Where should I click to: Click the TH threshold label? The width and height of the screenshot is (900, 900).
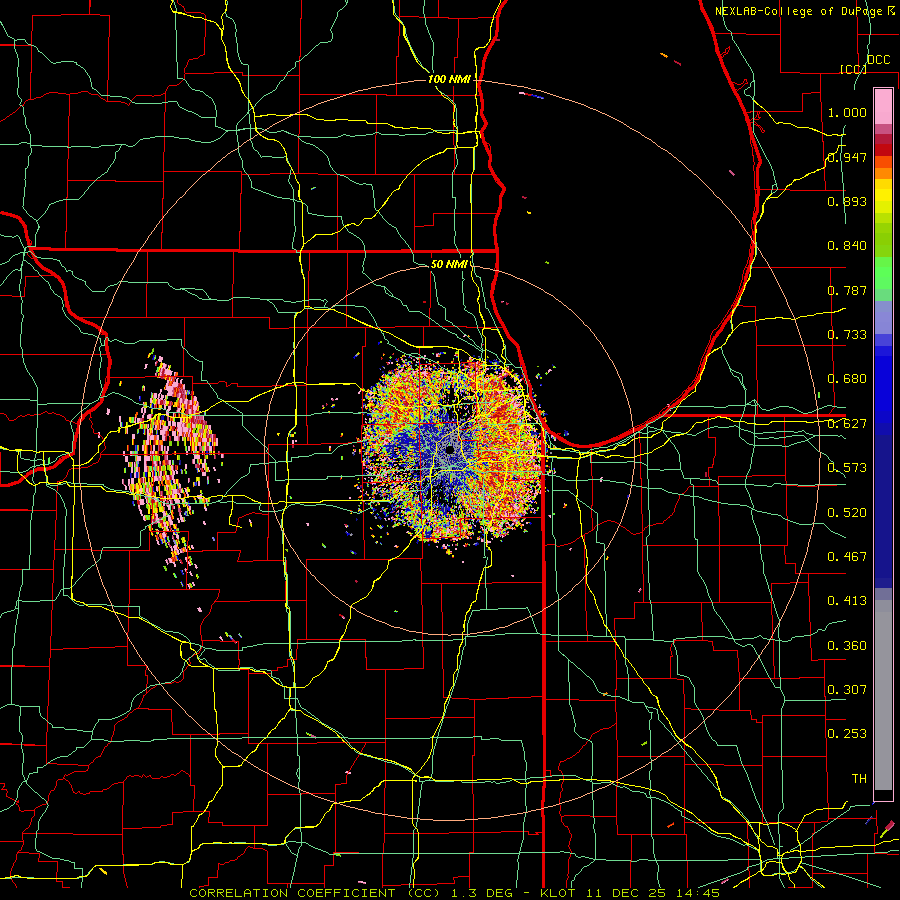click(x=859, y=779)
